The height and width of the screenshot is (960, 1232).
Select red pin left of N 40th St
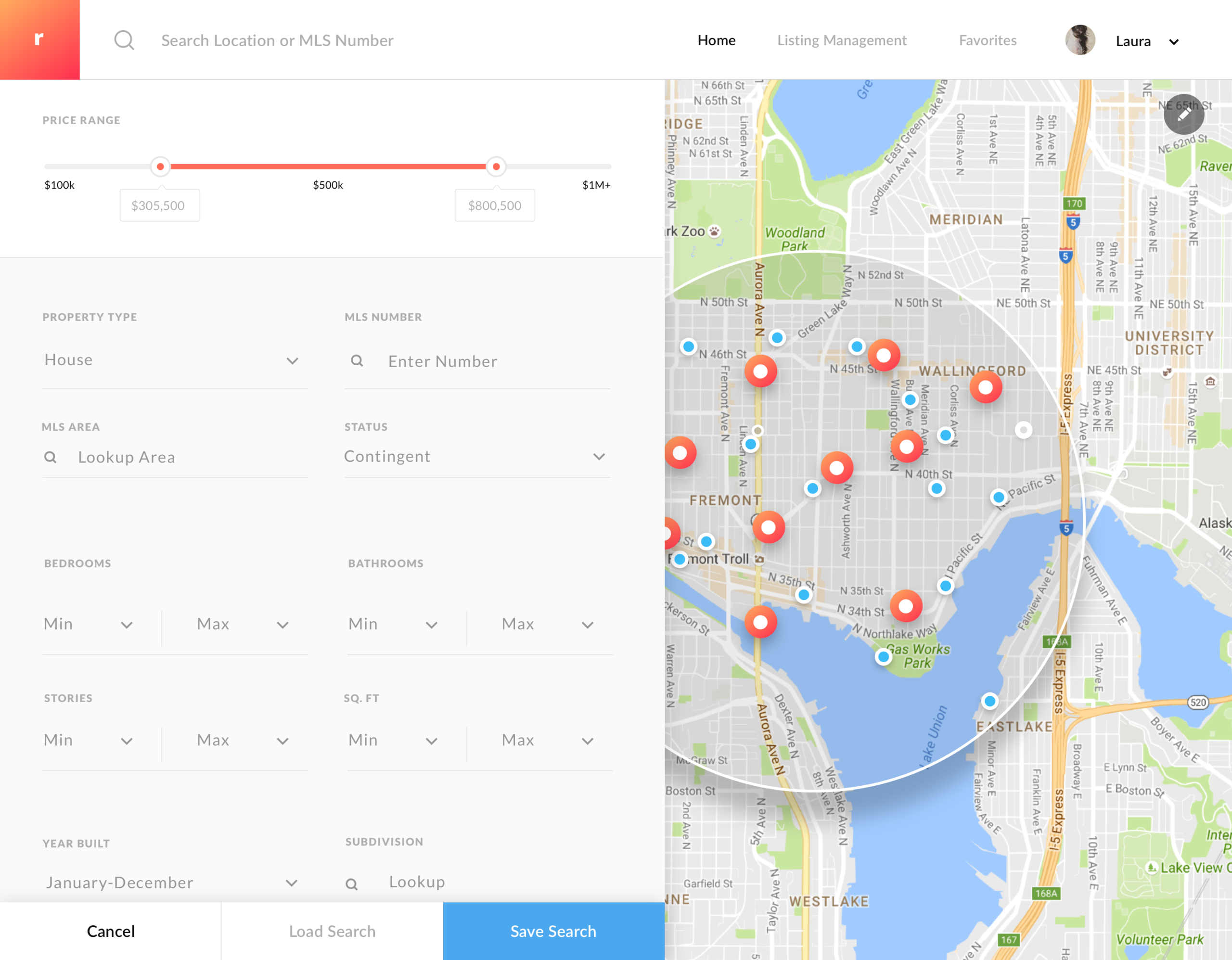click(836, 468)
